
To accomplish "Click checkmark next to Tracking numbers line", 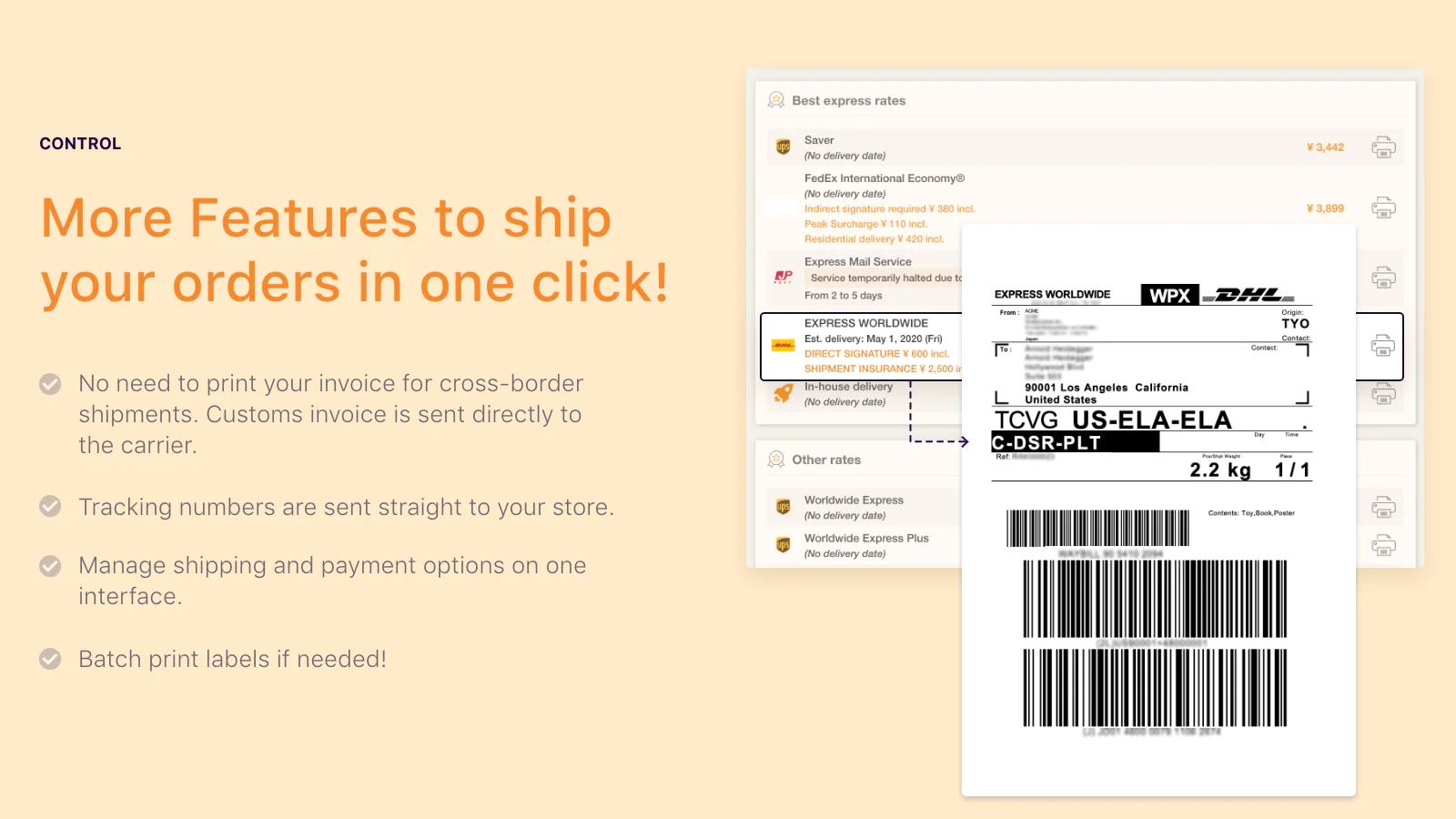I will pyautogui.click(x=50, y=506).
